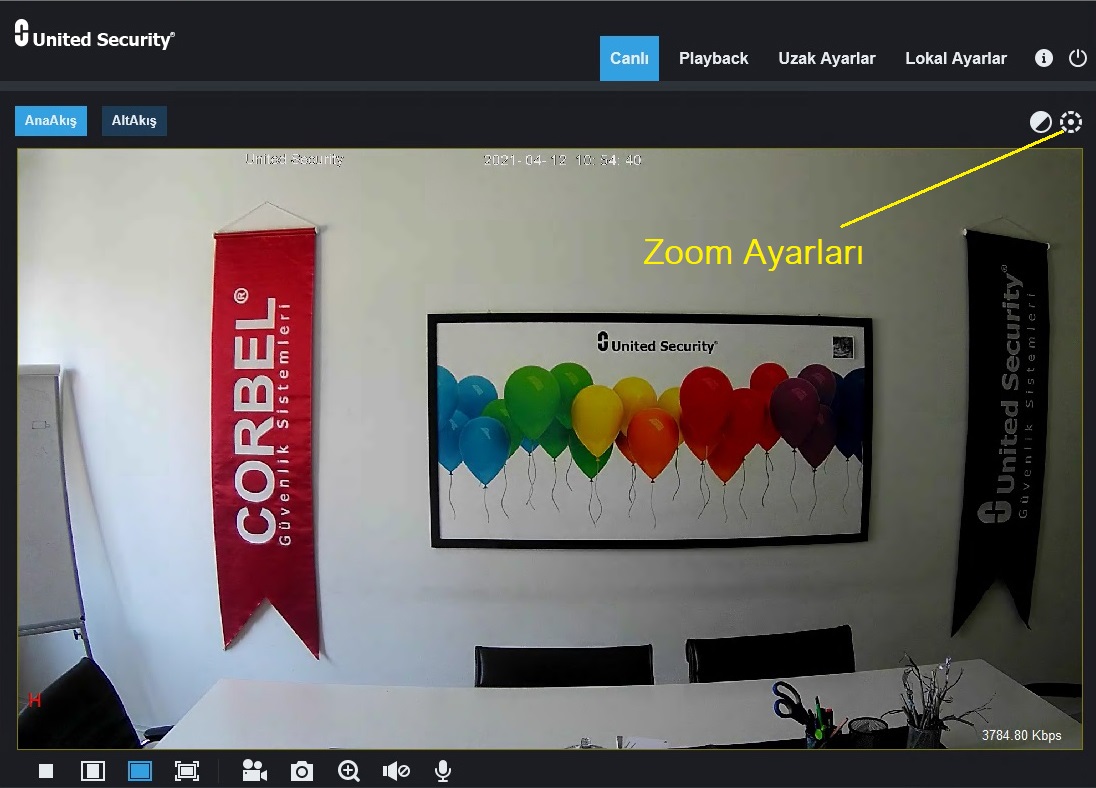This screenshot has height=788, width=1096.
Task: Open the device info icon
Action: [1044, 58]
